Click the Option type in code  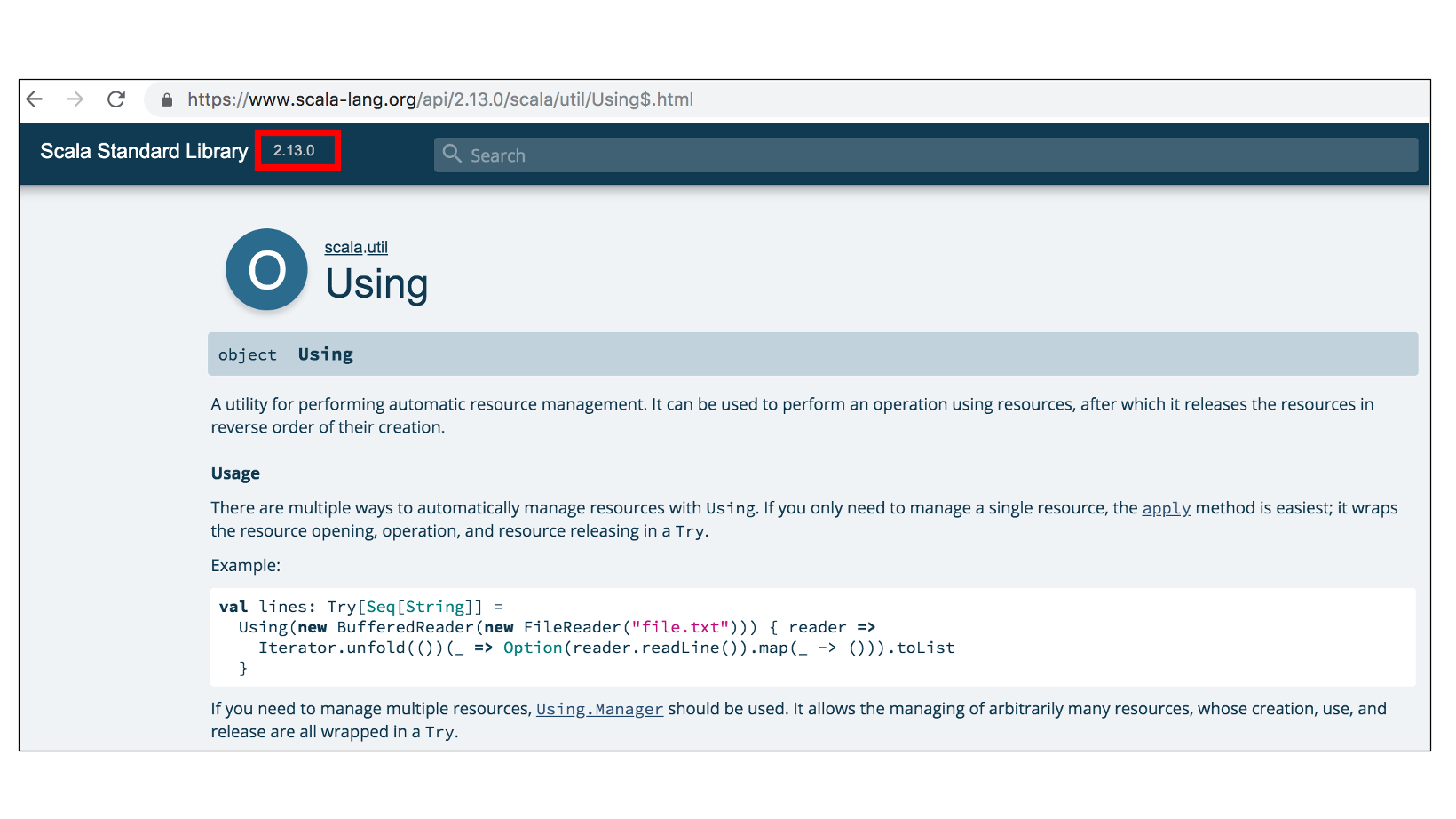[x=533, y=648]
